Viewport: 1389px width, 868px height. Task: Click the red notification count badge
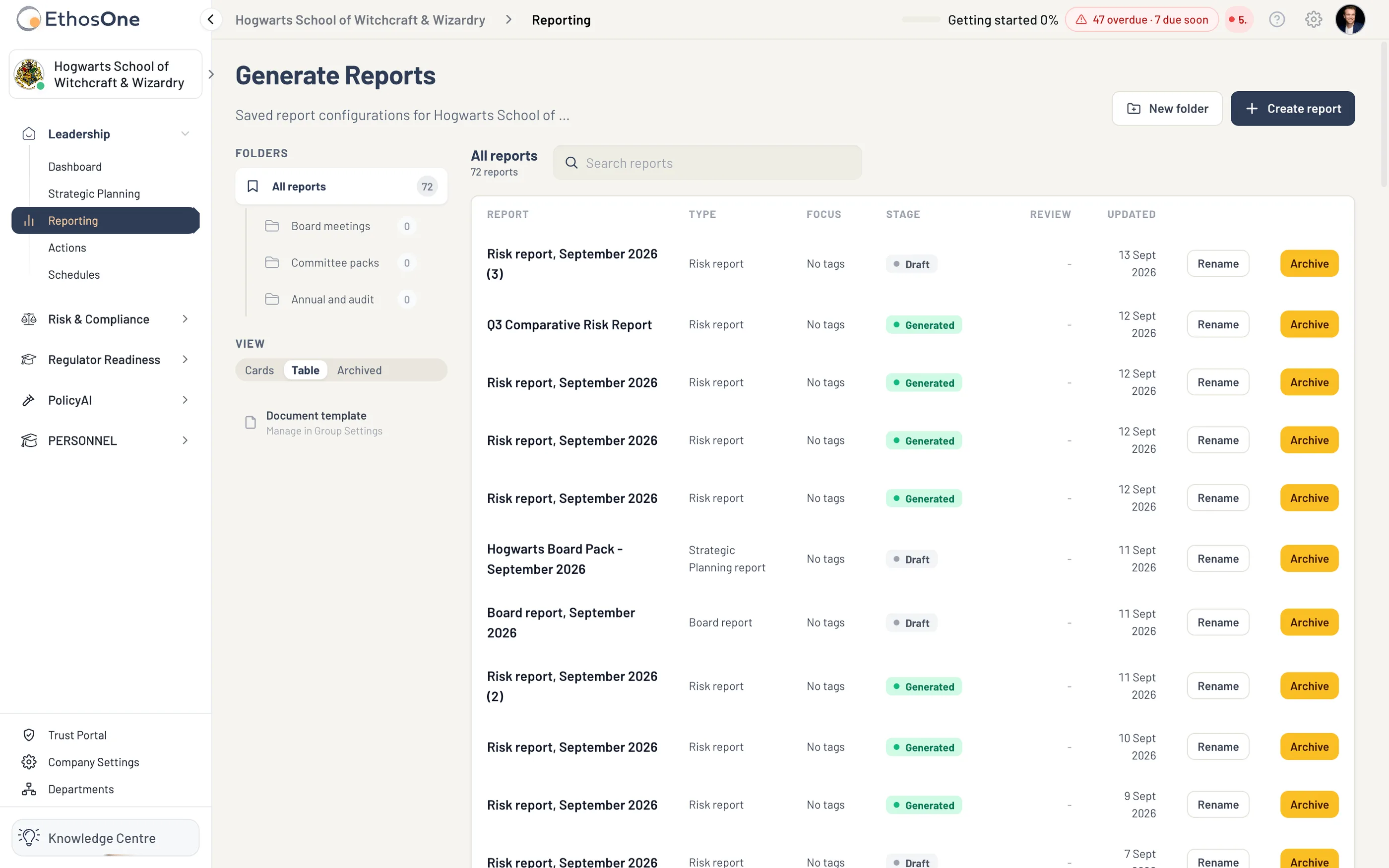point(1239,19)
